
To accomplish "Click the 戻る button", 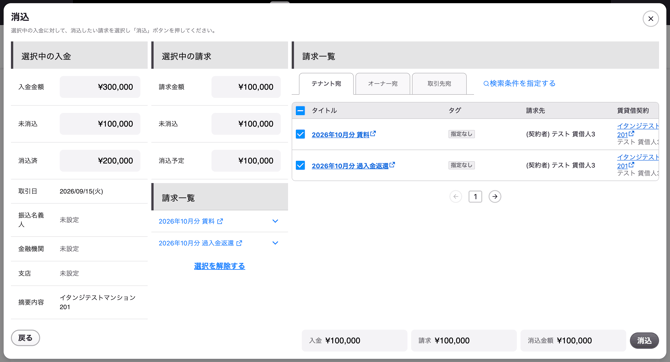I will [x=25, y=338].
